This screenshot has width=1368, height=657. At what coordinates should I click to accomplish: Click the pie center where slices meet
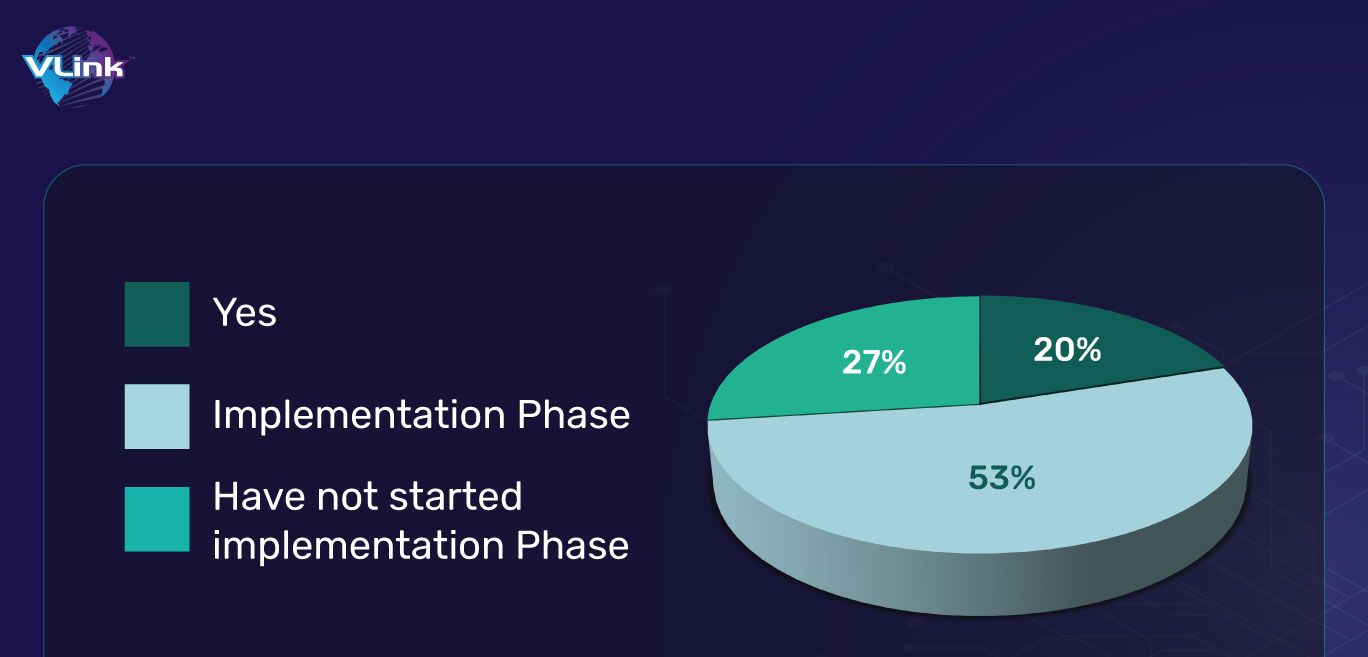(979, 404)
